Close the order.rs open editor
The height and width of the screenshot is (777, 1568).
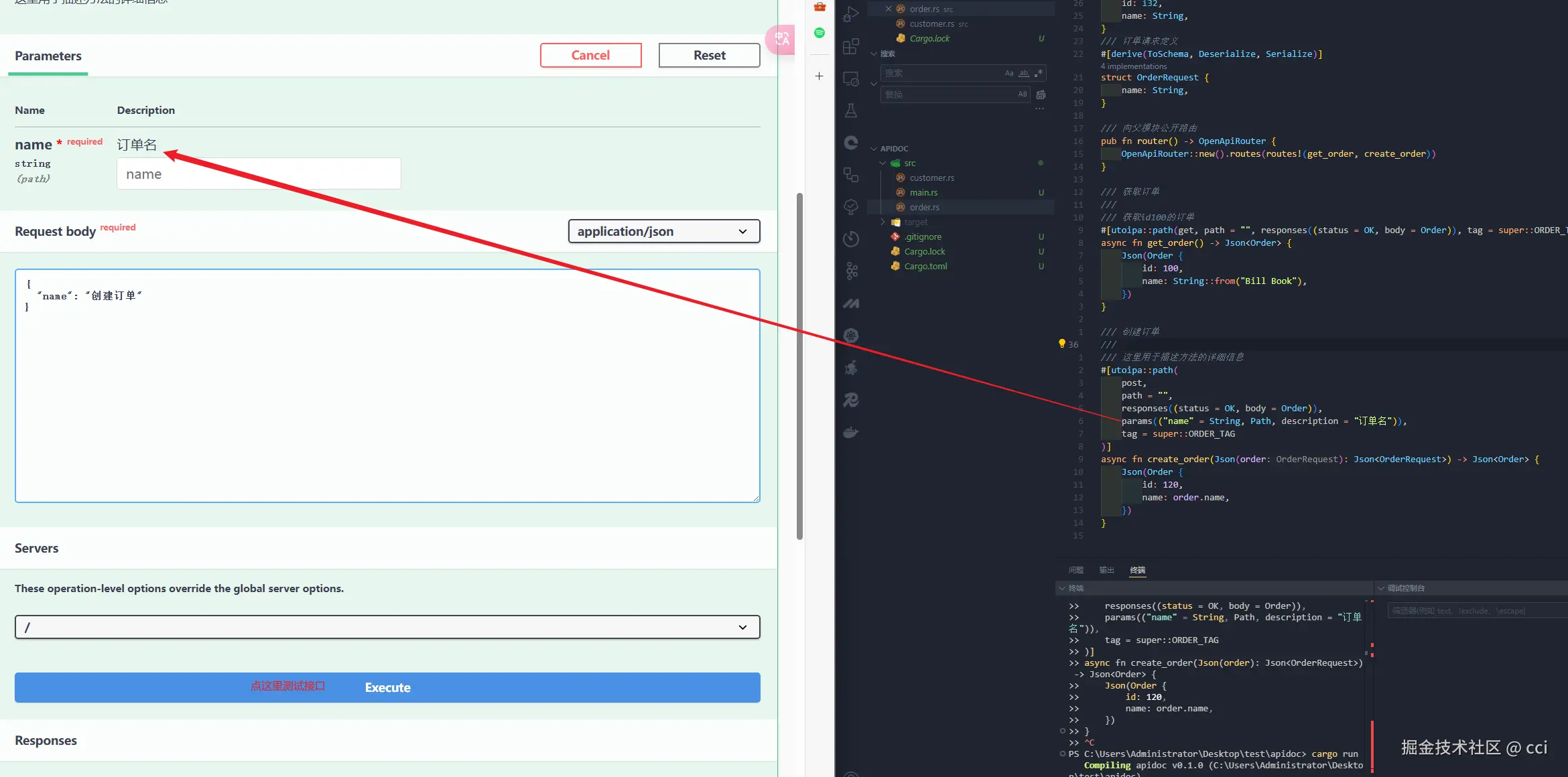889,9
